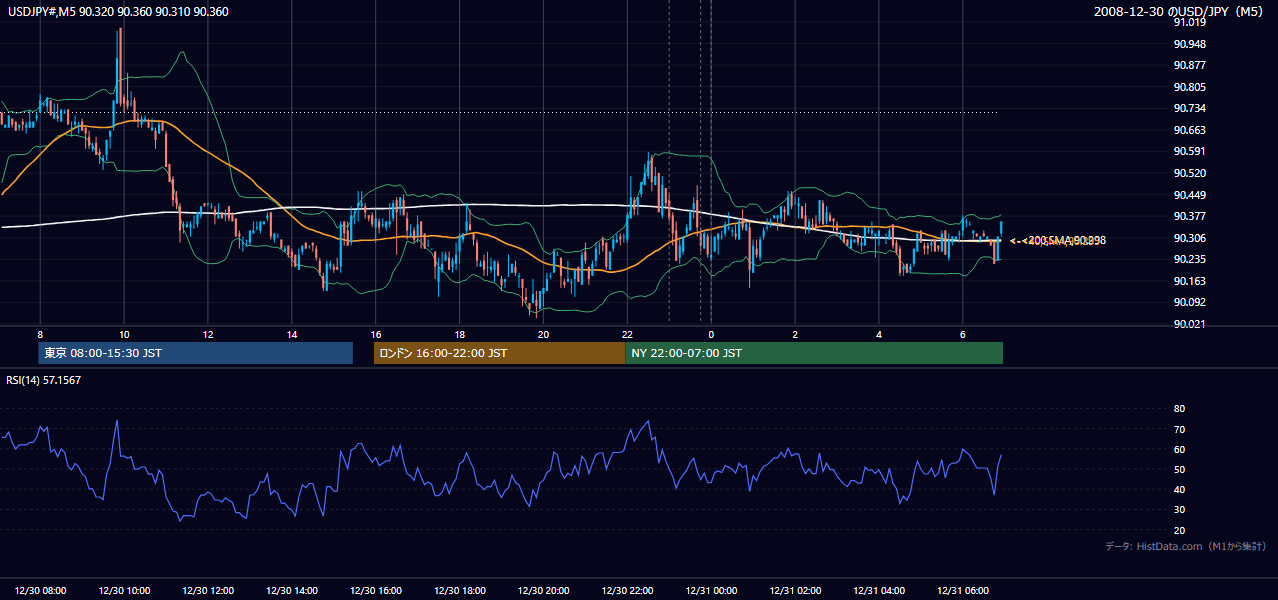Click price axis label 90.663
The height and width of the screenshot is (600, 1278).
[1190, 130]
